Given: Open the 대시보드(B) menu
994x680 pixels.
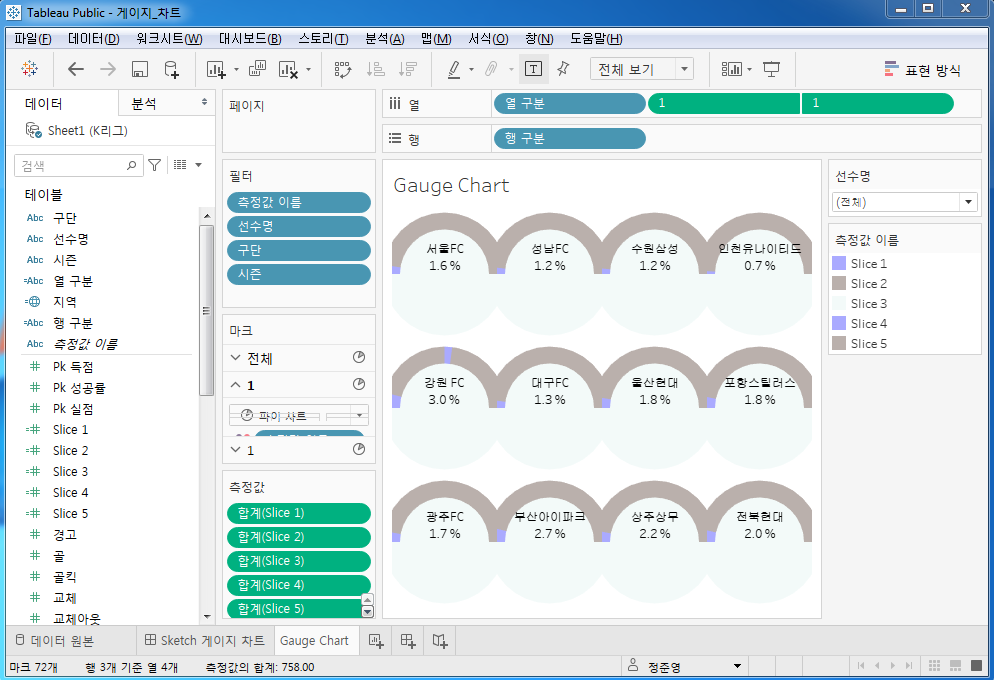Looking at the screenshot, I should 250,39.
